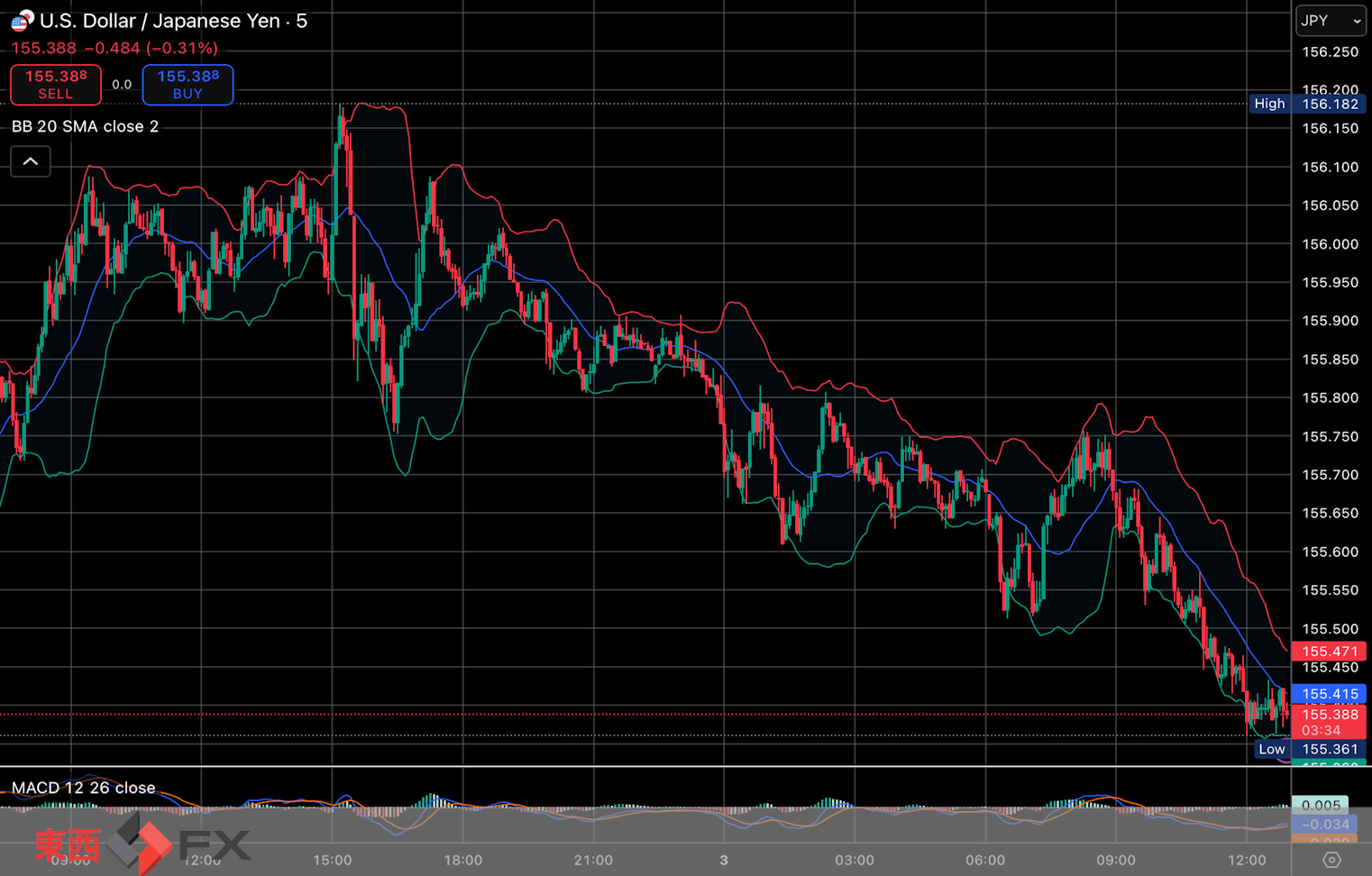This screenshot has width=1372, height=876.
Task: Open the JPY currency dropdown
Action: point(1331,21)
